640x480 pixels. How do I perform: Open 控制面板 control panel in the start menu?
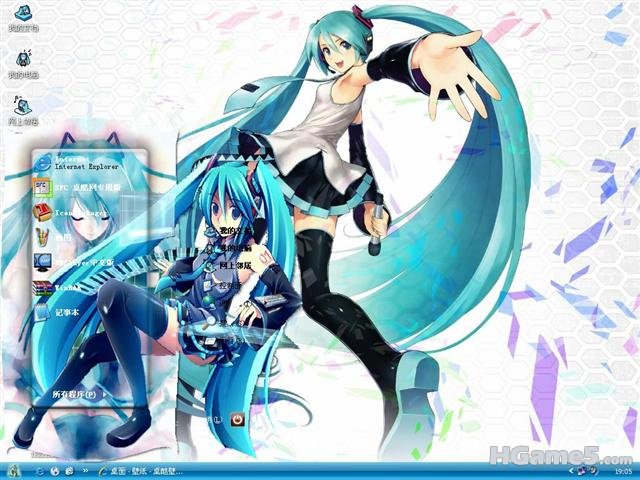coord(226,286)
